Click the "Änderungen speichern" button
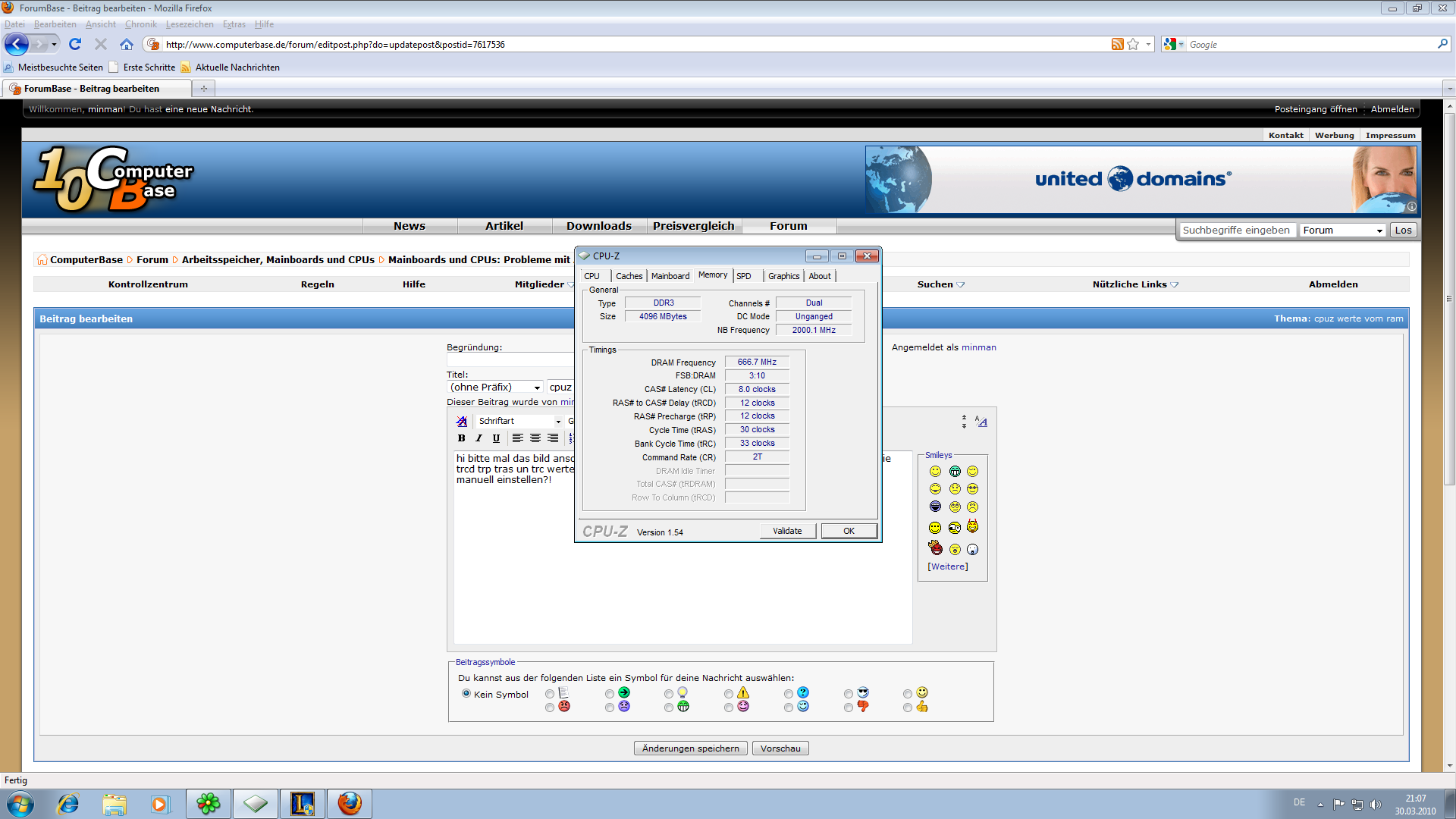This screenshot has width=1456, height=819. tap(690, 748)
